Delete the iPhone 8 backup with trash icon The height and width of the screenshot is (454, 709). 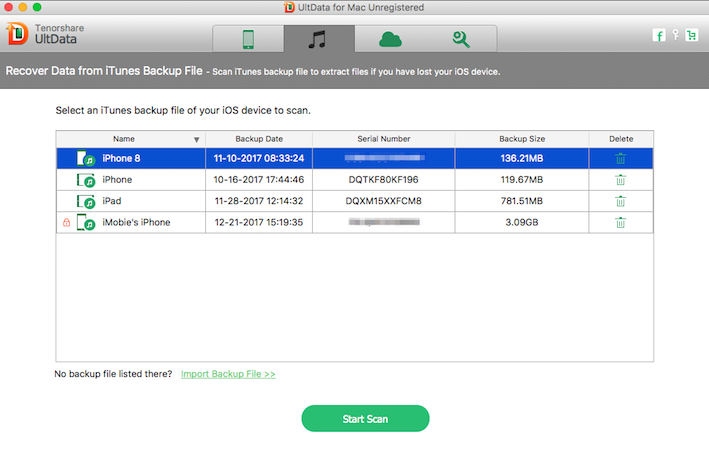pyautogui.click(x=620, y=158)
